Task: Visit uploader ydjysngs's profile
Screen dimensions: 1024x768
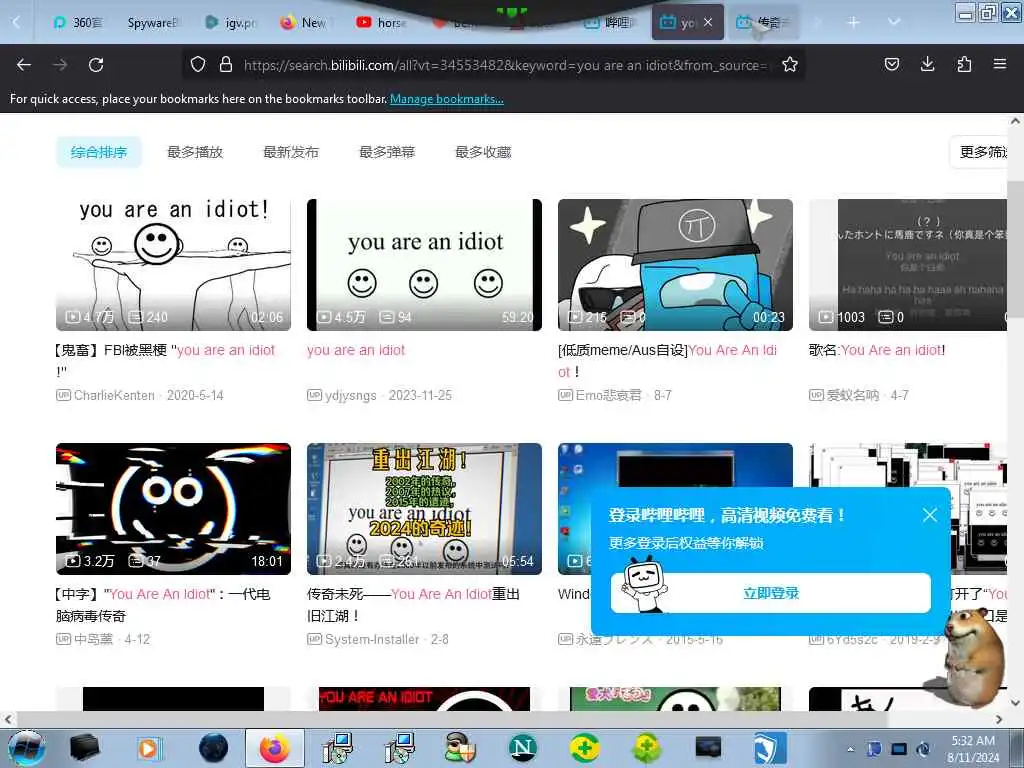Action: [351, 395]
